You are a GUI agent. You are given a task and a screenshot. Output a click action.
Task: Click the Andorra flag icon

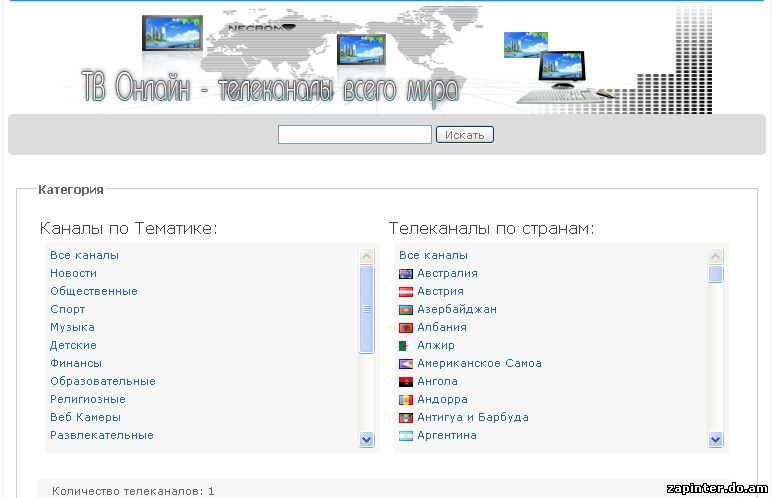click(406, 400)
